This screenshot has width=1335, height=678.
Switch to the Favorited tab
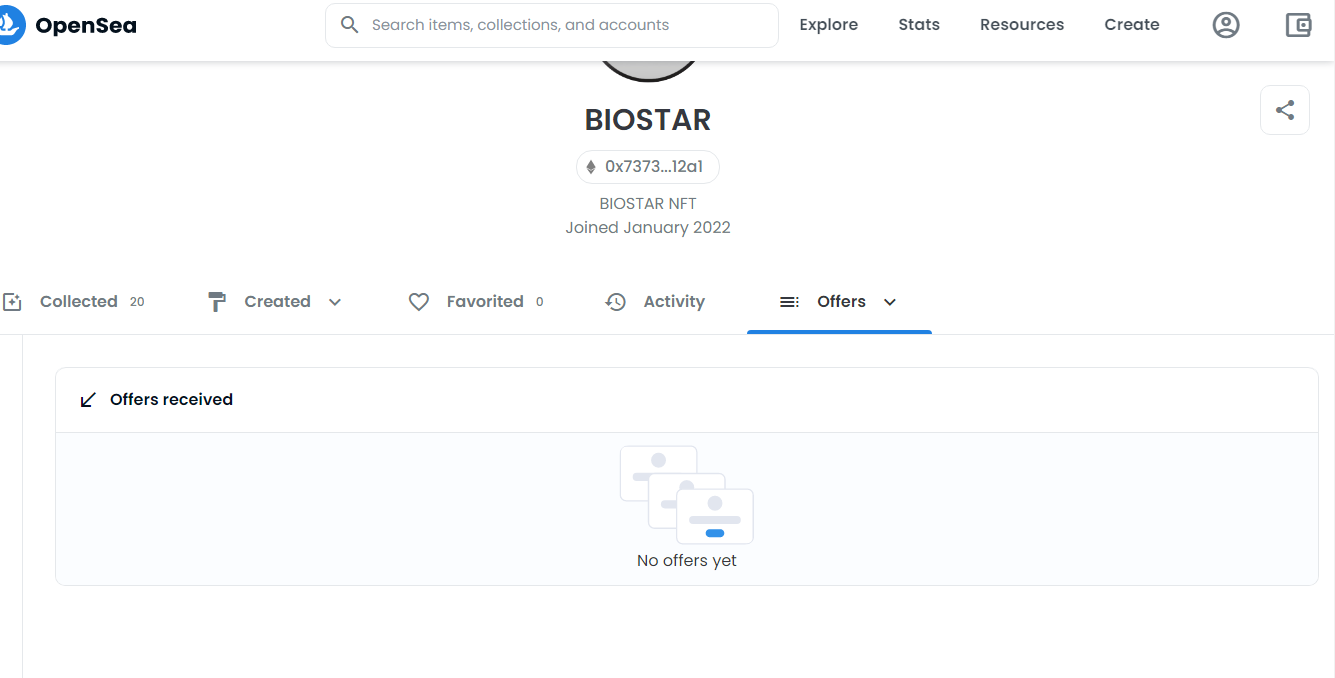coord(485,302)
